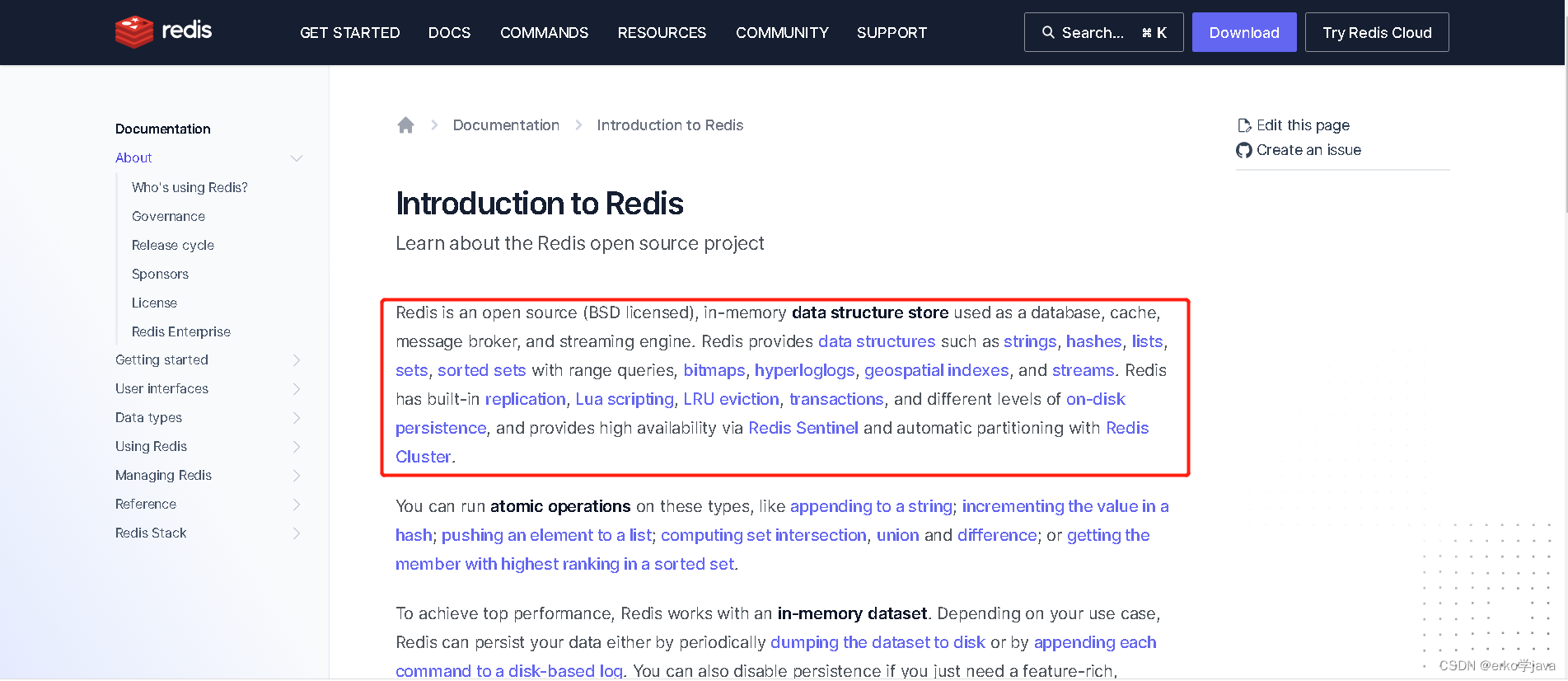This screenshot has width=1568, height=681.
Task: Open Who's using Redis? sidebar item
Action: [x=190, y=187]
